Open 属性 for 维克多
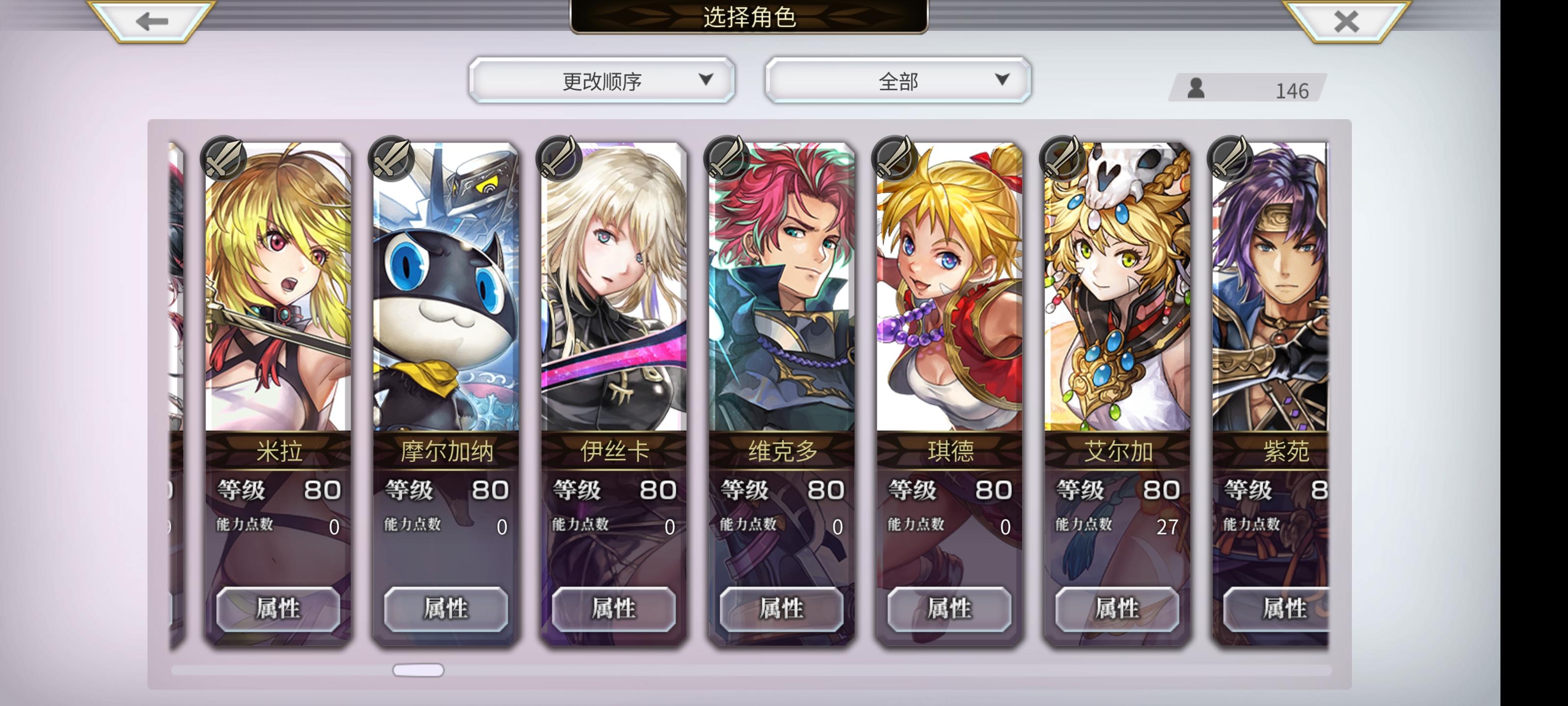1568x706 pixels. click(782, 608)
